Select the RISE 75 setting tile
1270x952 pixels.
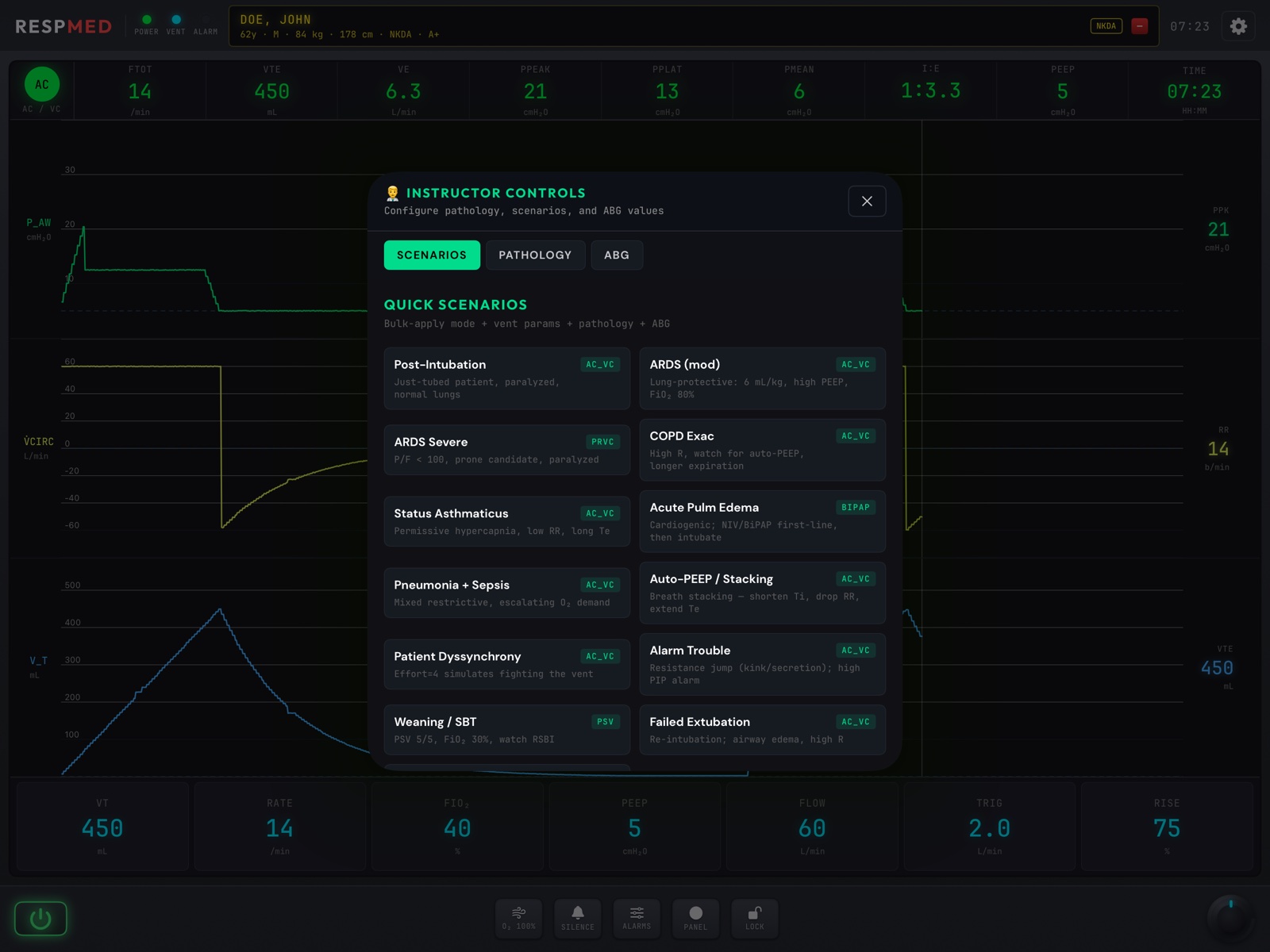(x=1167, y=827)
